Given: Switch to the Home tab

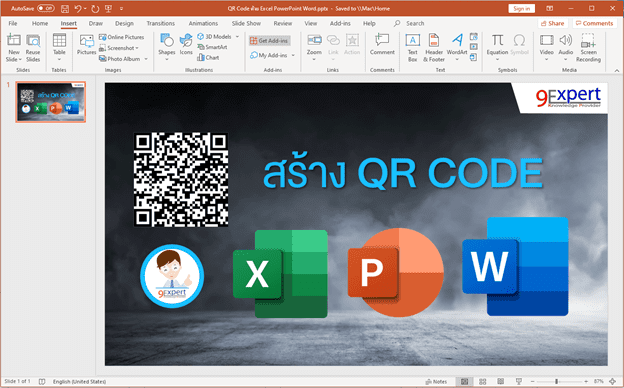Looking at the screenshot, I should tap(40, 23).
